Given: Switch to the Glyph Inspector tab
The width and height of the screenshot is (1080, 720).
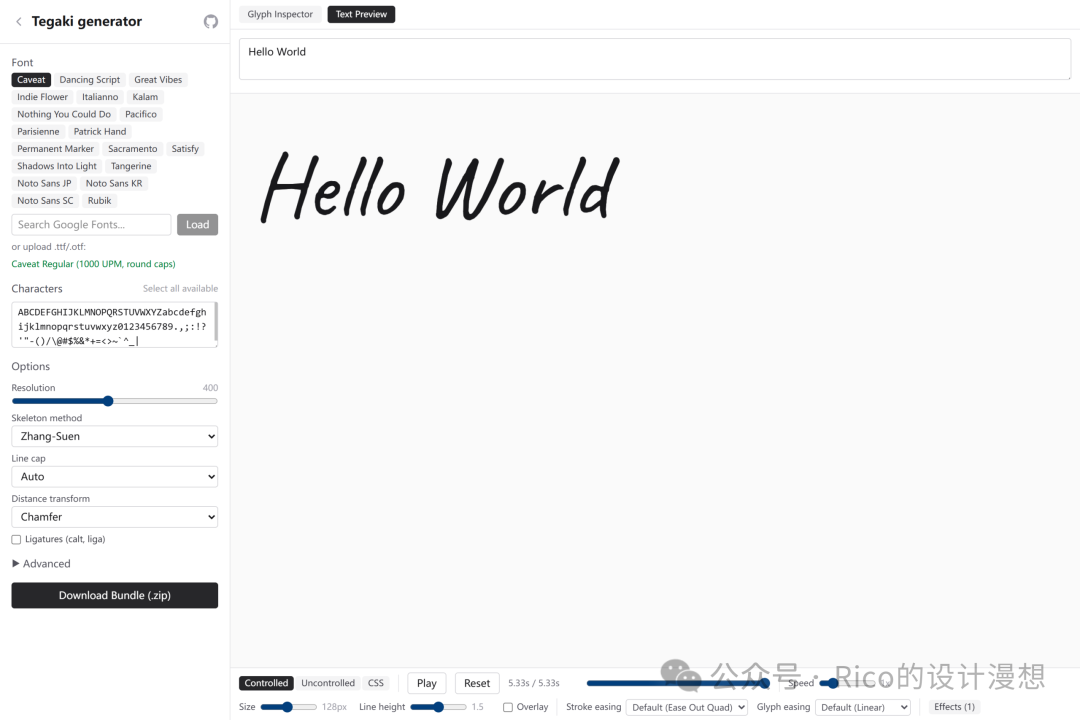Looking at the screenshot, I should pyautogui.click(x=280, y=14).
